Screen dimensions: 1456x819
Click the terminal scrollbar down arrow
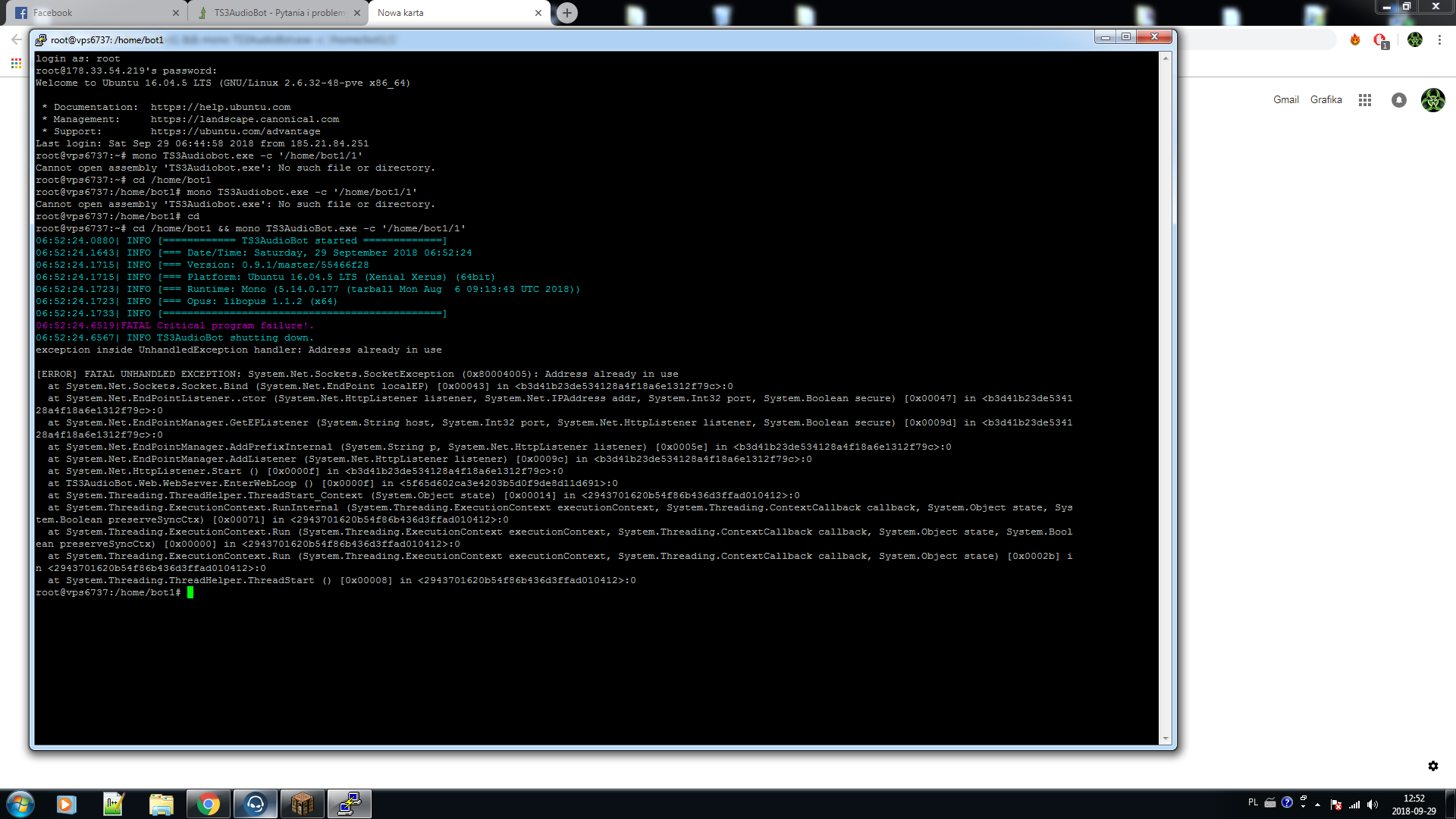tap(1166, 738)
